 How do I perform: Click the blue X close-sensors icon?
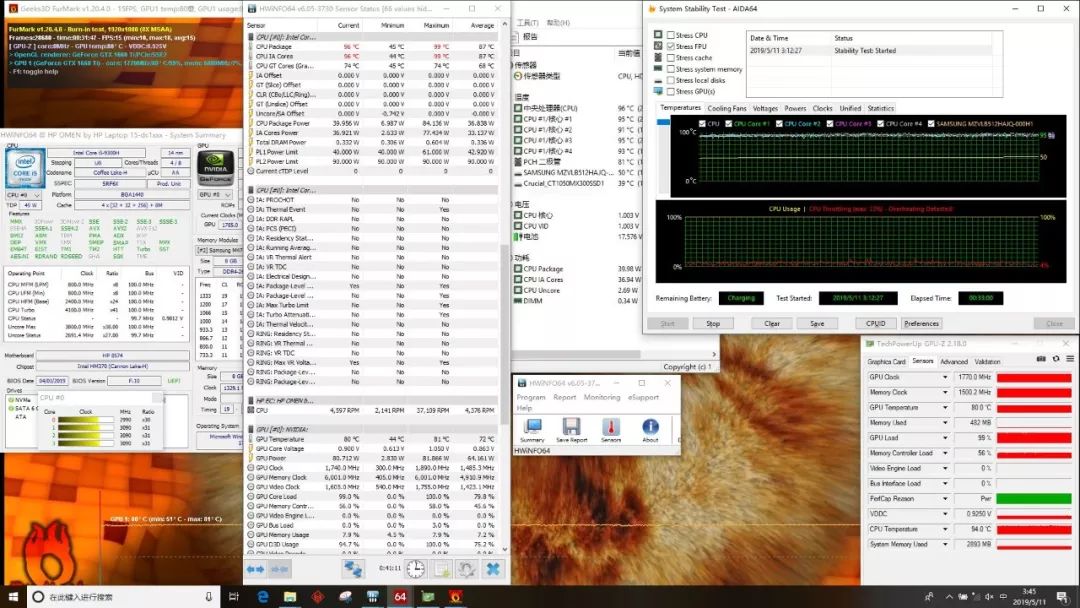(x=492, y=568)
